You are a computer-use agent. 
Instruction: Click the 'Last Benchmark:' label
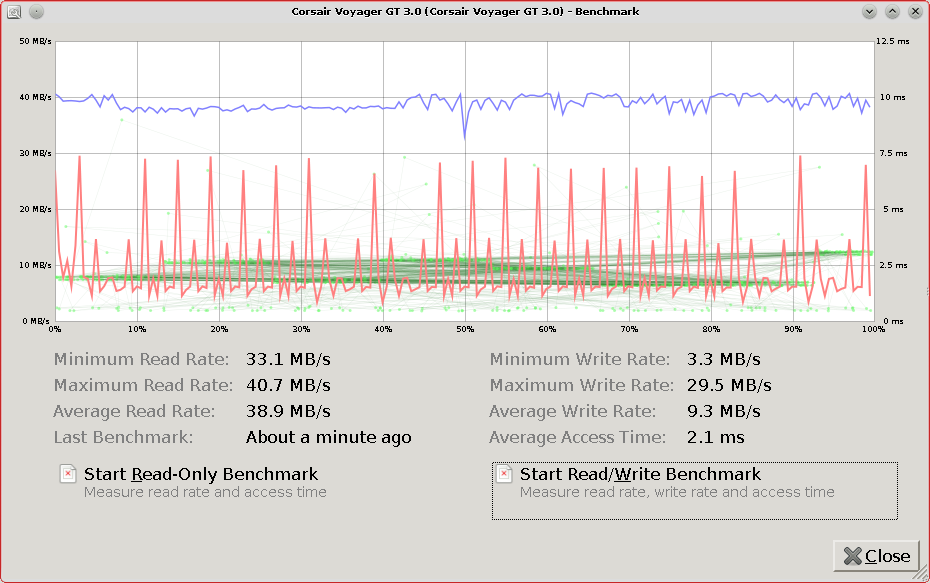coord(123,438)
